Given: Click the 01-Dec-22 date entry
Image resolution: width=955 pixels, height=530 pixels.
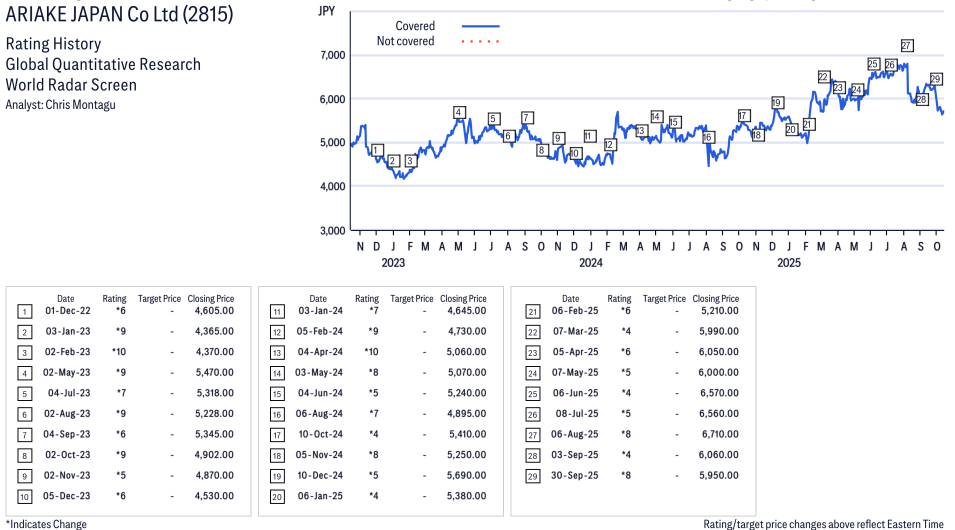Looking at the screenshot, I should click(x=67, y=311).
